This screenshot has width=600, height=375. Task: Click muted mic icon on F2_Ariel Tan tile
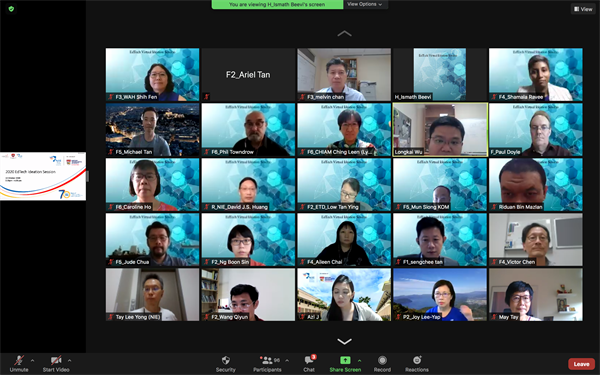(207, 97)
